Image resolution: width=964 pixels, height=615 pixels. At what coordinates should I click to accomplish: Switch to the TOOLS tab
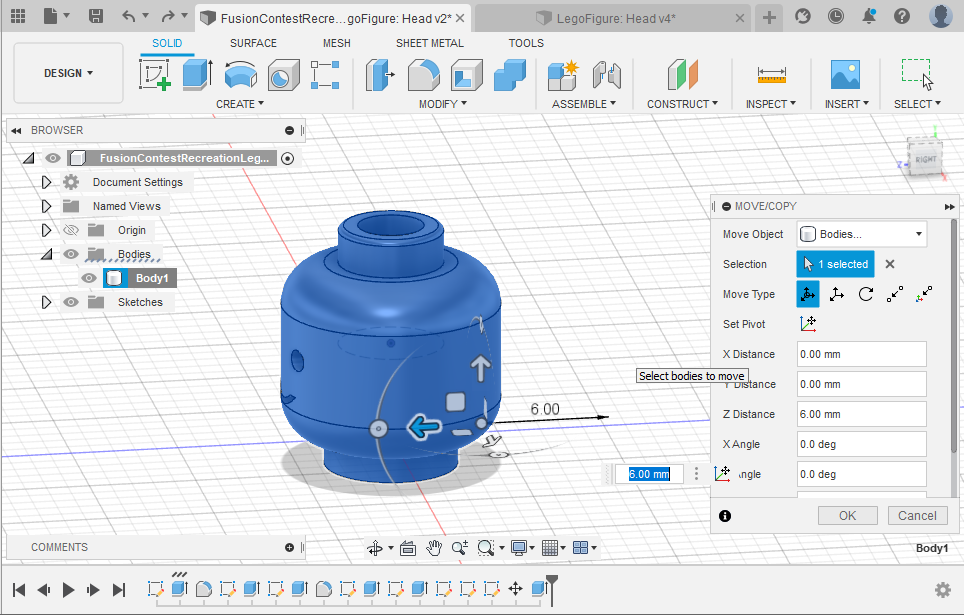click(526, 43)
